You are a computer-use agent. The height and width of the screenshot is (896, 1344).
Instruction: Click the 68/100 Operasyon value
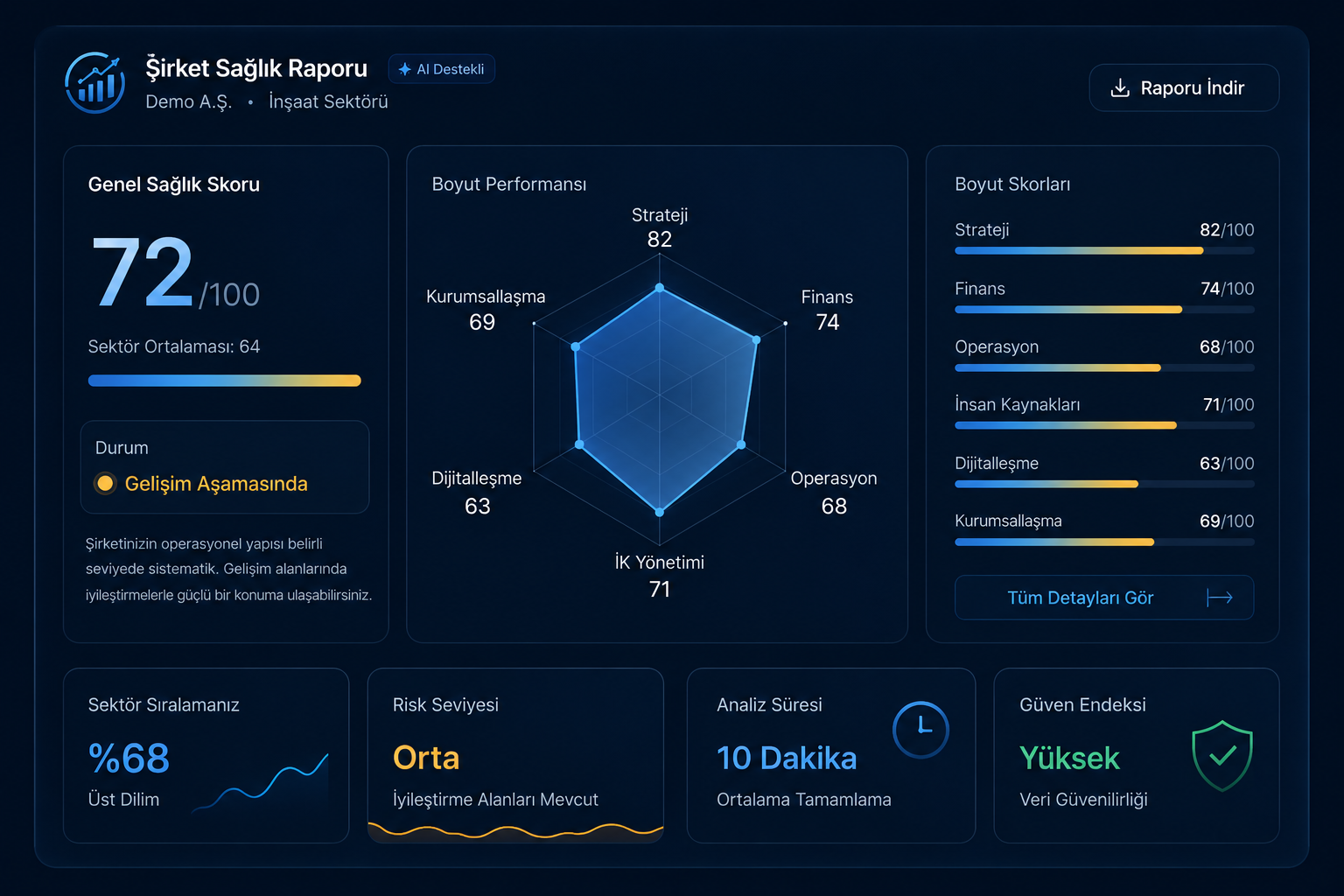tap(1227, 347)
